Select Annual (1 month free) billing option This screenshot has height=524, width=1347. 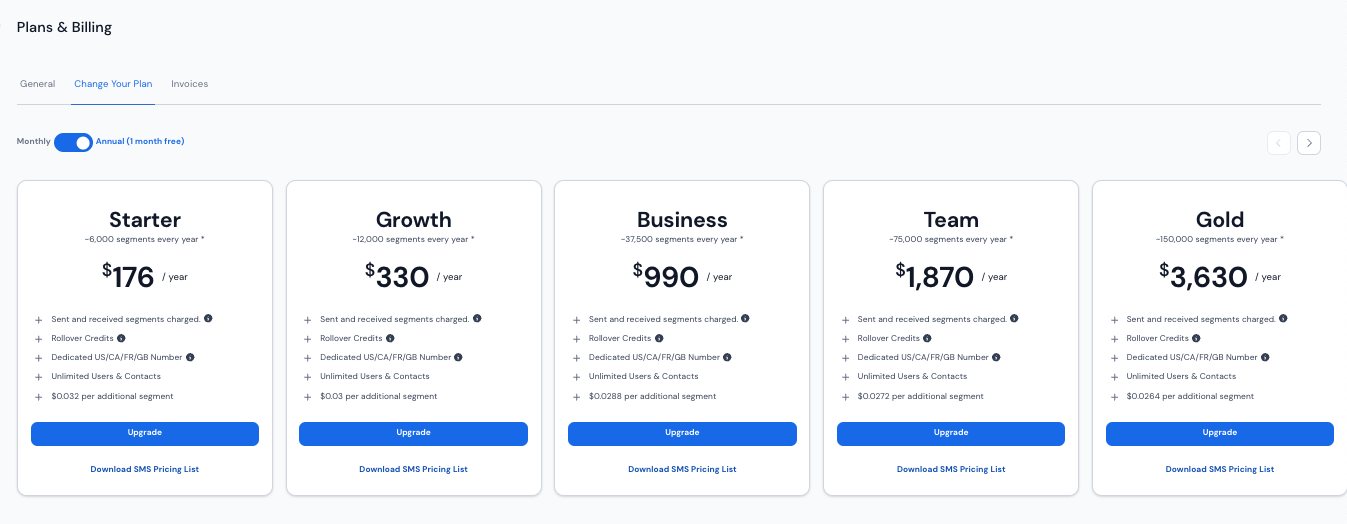140,142
